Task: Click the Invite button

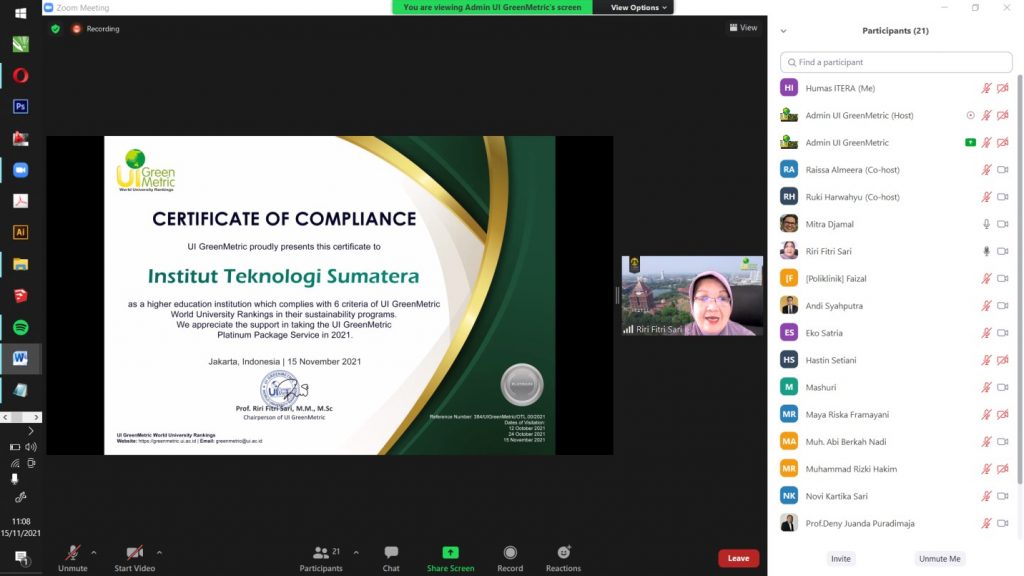Action: click(x=840, y=558)
